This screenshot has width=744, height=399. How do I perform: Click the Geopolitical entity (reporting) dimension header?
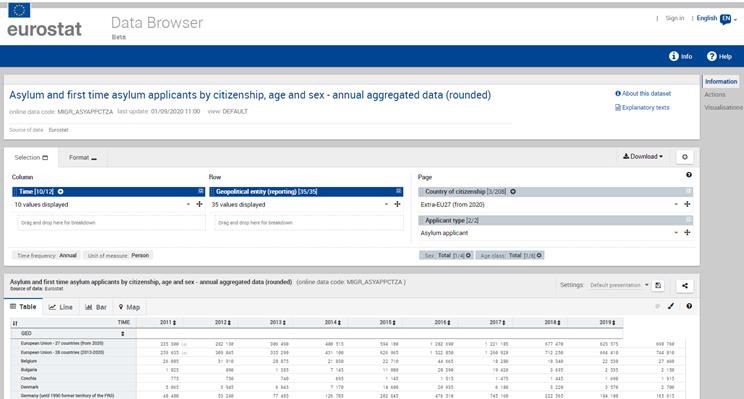(306, 192)
